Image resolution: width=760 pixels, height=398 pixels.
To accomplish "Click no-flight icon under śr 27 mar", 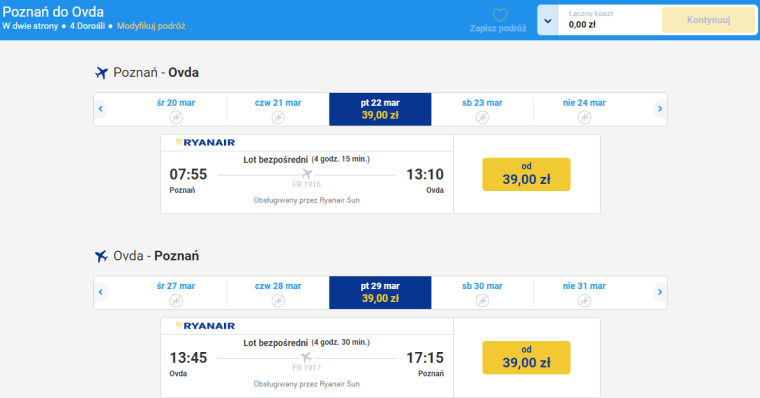I will pyautogui.click(x=176, y=301).
